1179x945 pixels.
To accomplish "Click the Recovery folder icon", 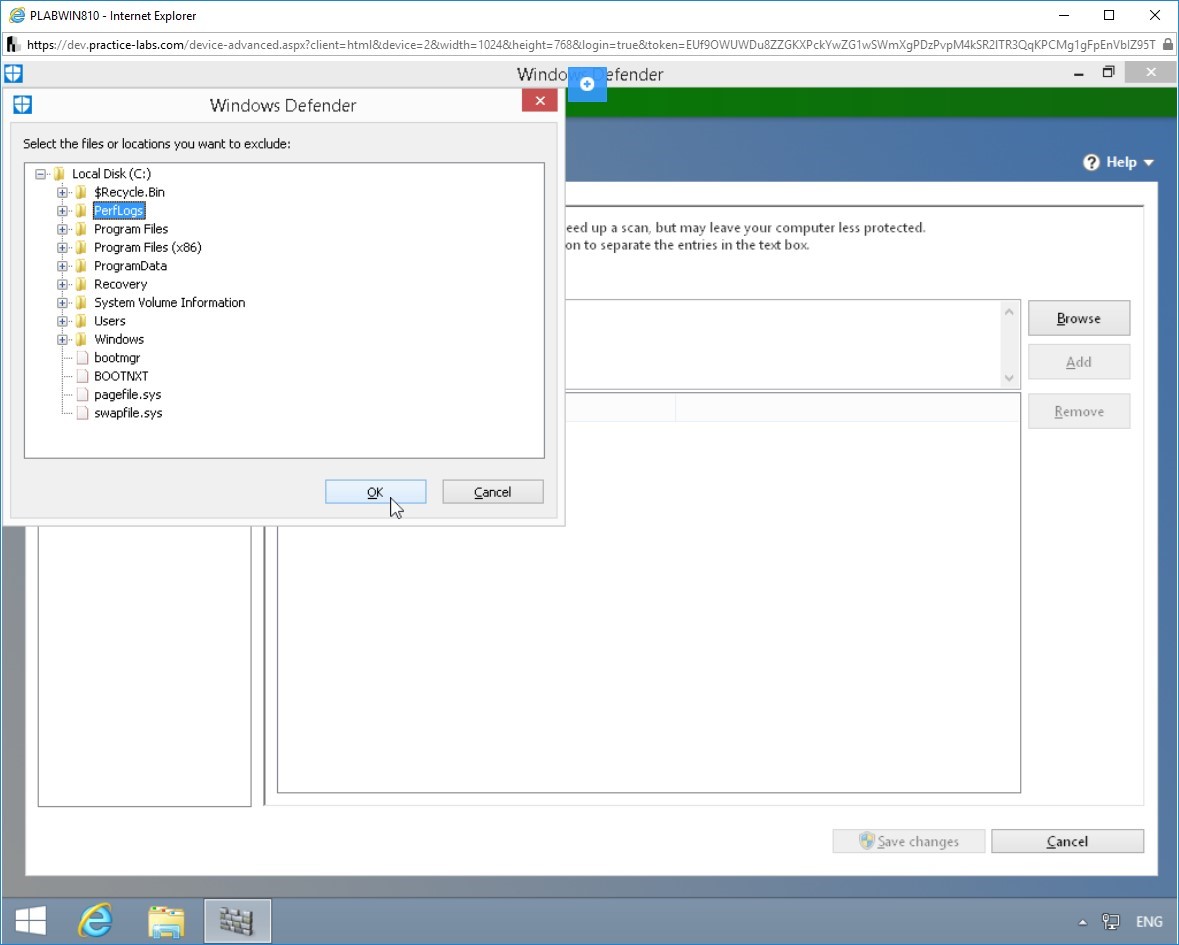I will (81, 284).
